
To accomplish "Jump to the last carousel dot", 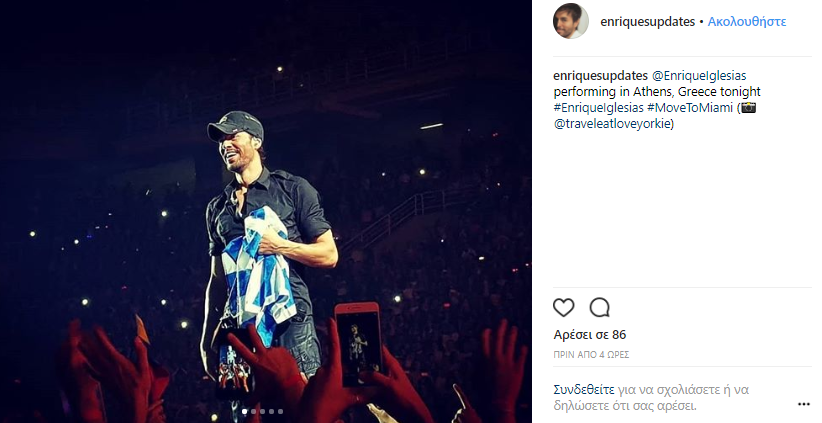I will (x=281, y=411).
